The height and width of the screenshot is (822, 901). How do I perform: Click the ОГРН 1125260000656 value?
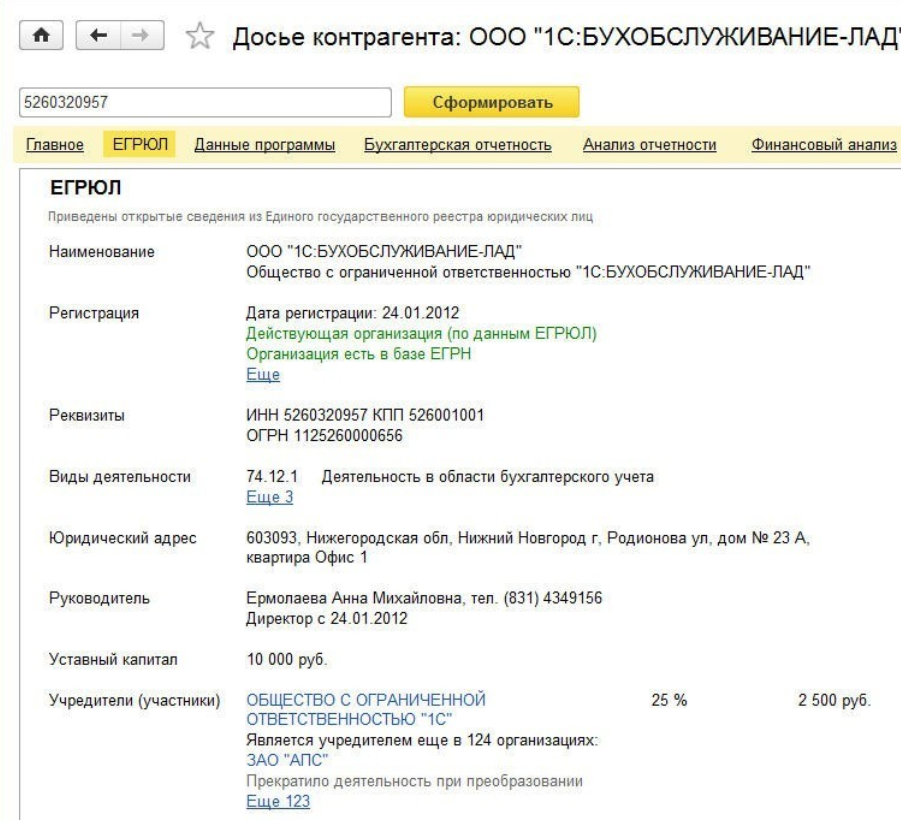coord(325,435)
